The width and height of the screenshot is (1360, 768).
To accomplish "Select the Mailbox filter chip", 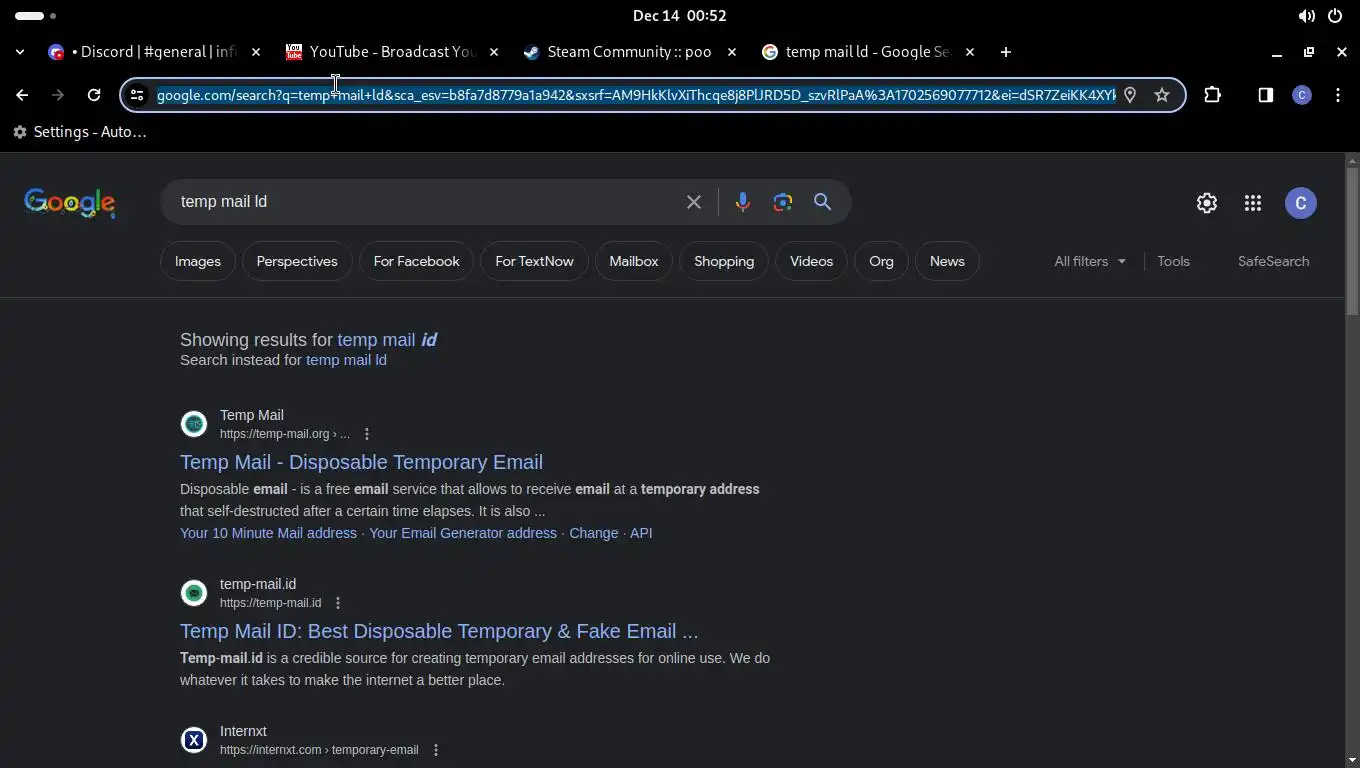I will (634, 261).
